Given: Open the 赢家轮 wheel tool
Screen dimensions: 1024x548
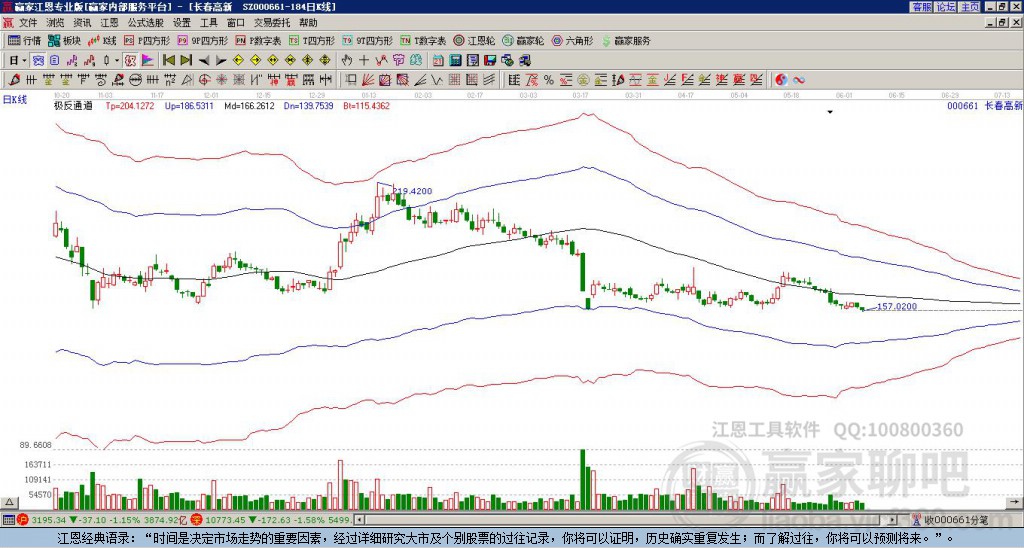Looking at the screenshot, I should [x=523, y=40].
